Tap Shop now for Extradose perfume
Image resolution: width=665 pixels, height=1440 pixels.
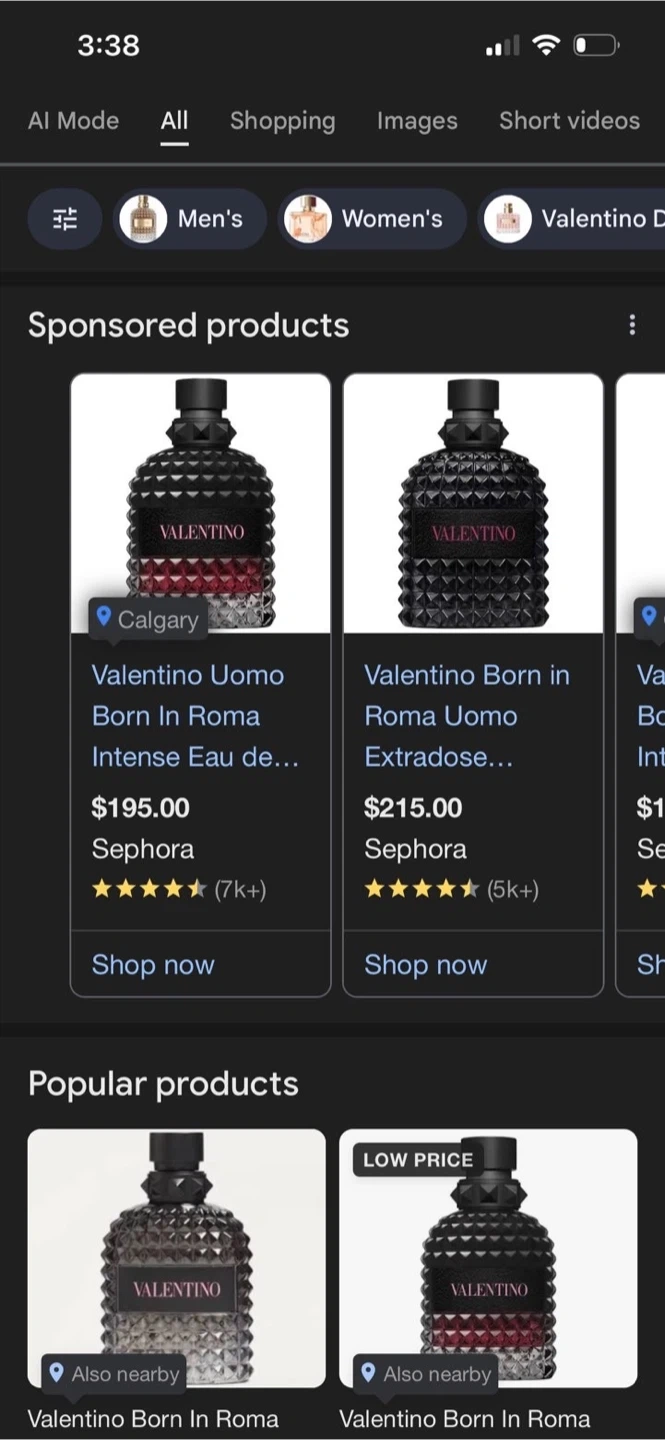tap(425, 965)
